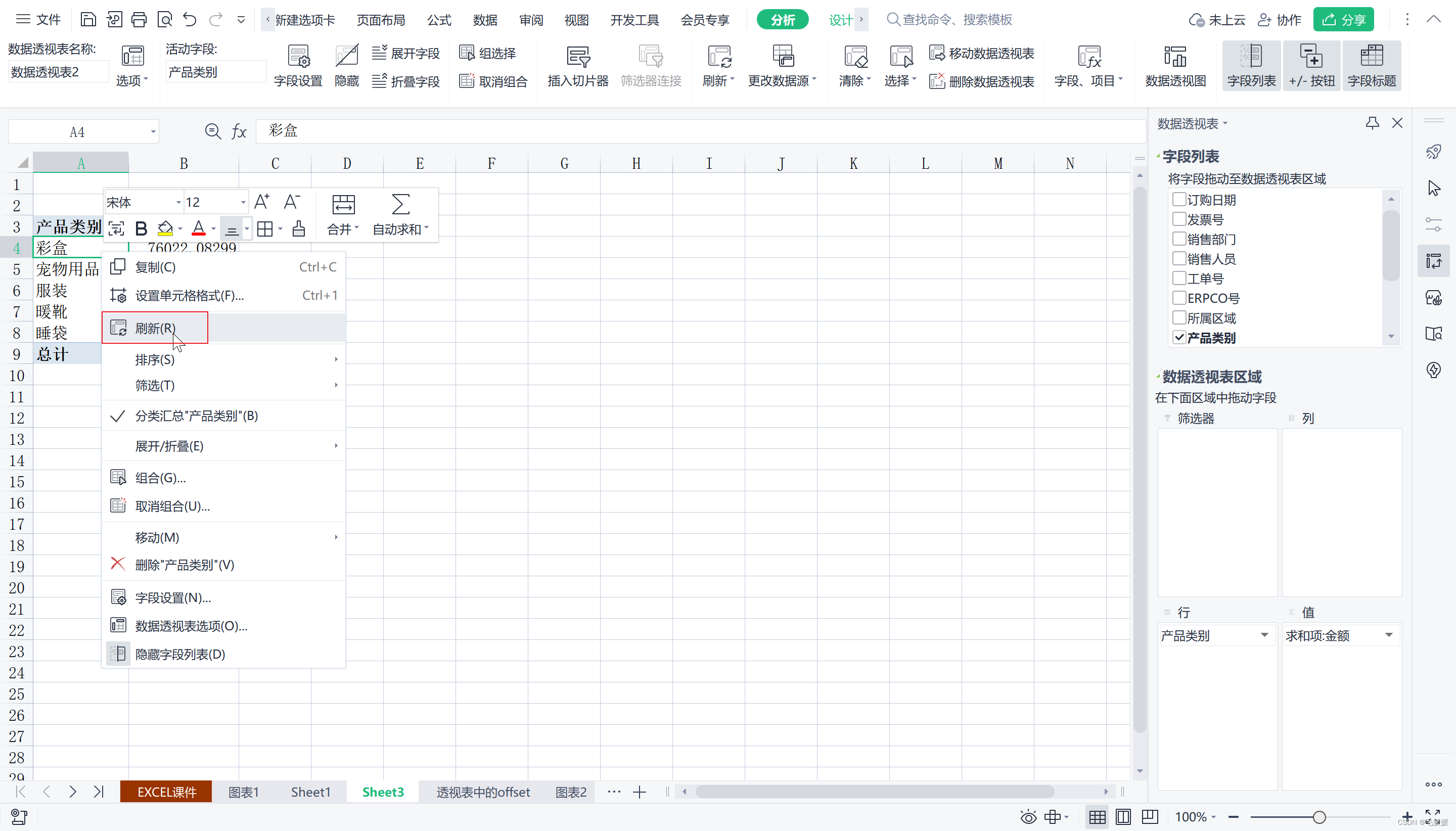Click the zoom slider handle

(x=1319, y=817)
